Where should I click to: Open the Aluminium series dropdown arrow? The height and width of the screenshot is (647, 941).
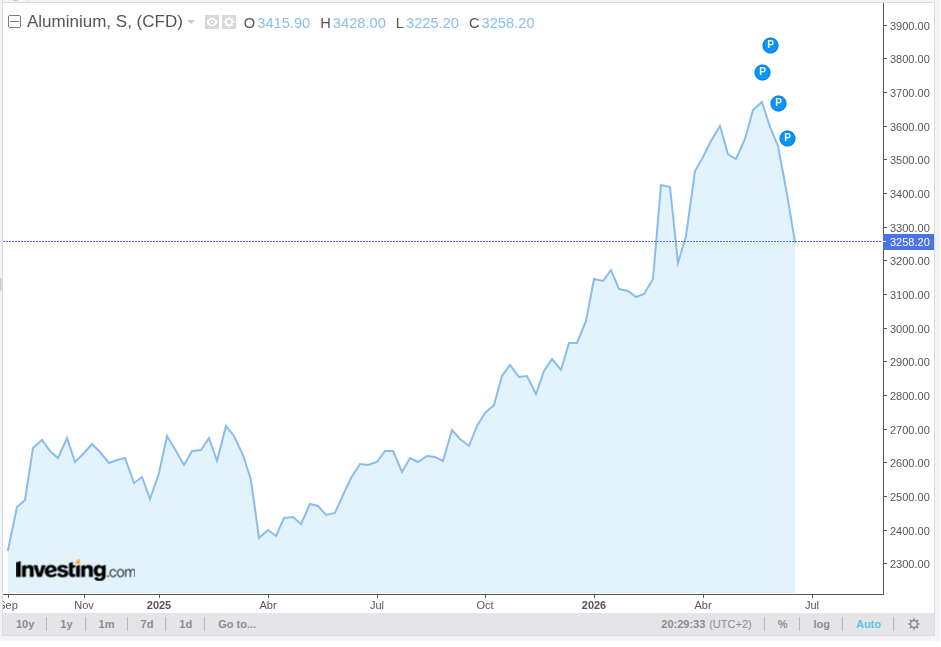(x=191, y=22)
